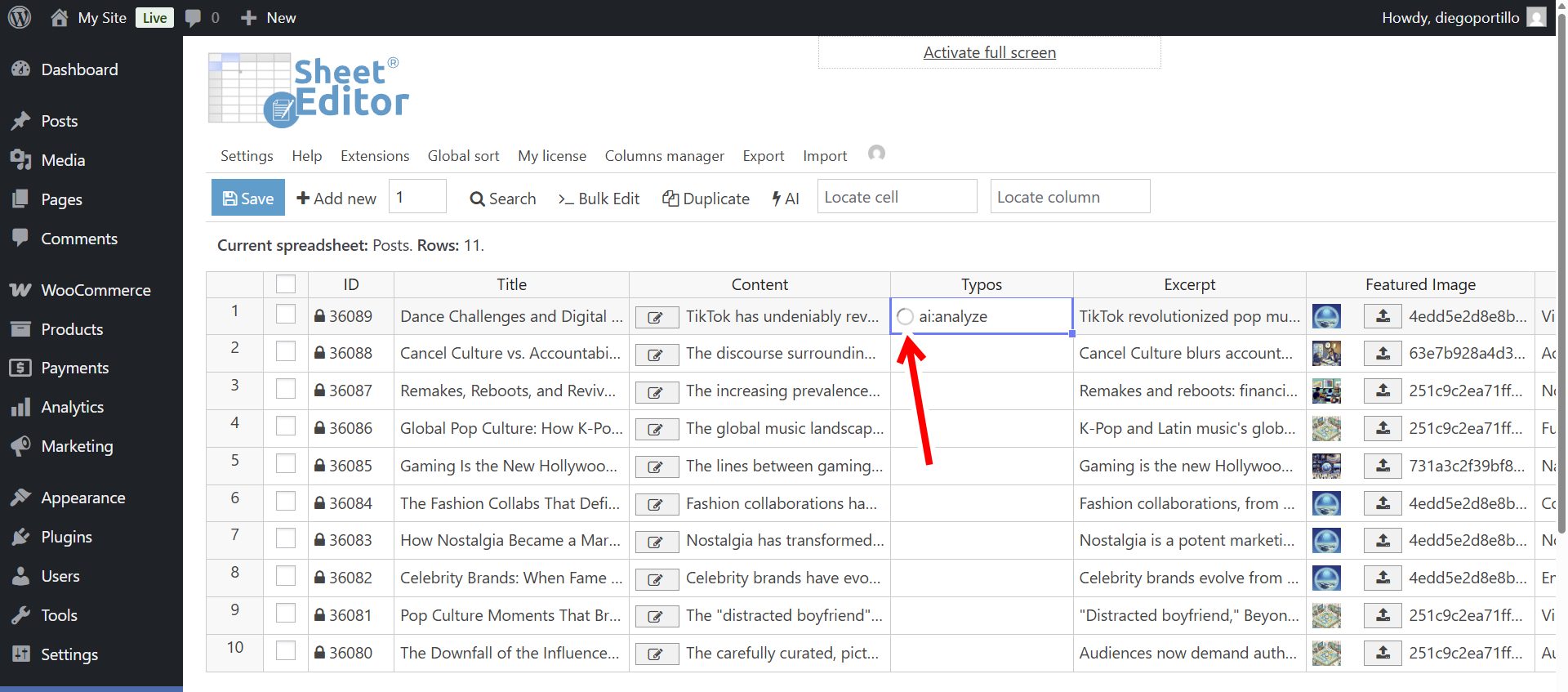Expand the Extensions menu

pyautogui.click(x=375, y=156)
